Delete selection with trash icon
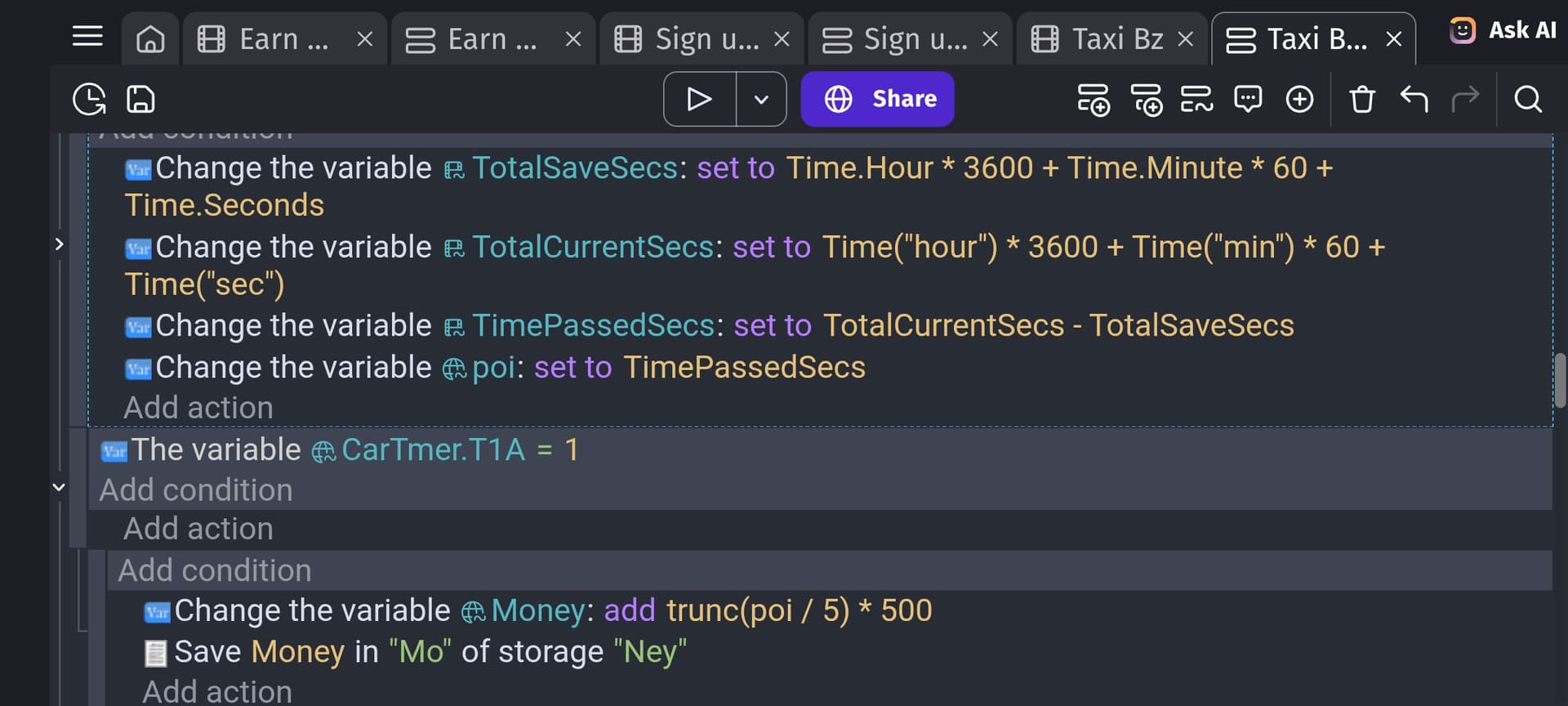Screen dimensions: 1568x706 coord(1361,100)
